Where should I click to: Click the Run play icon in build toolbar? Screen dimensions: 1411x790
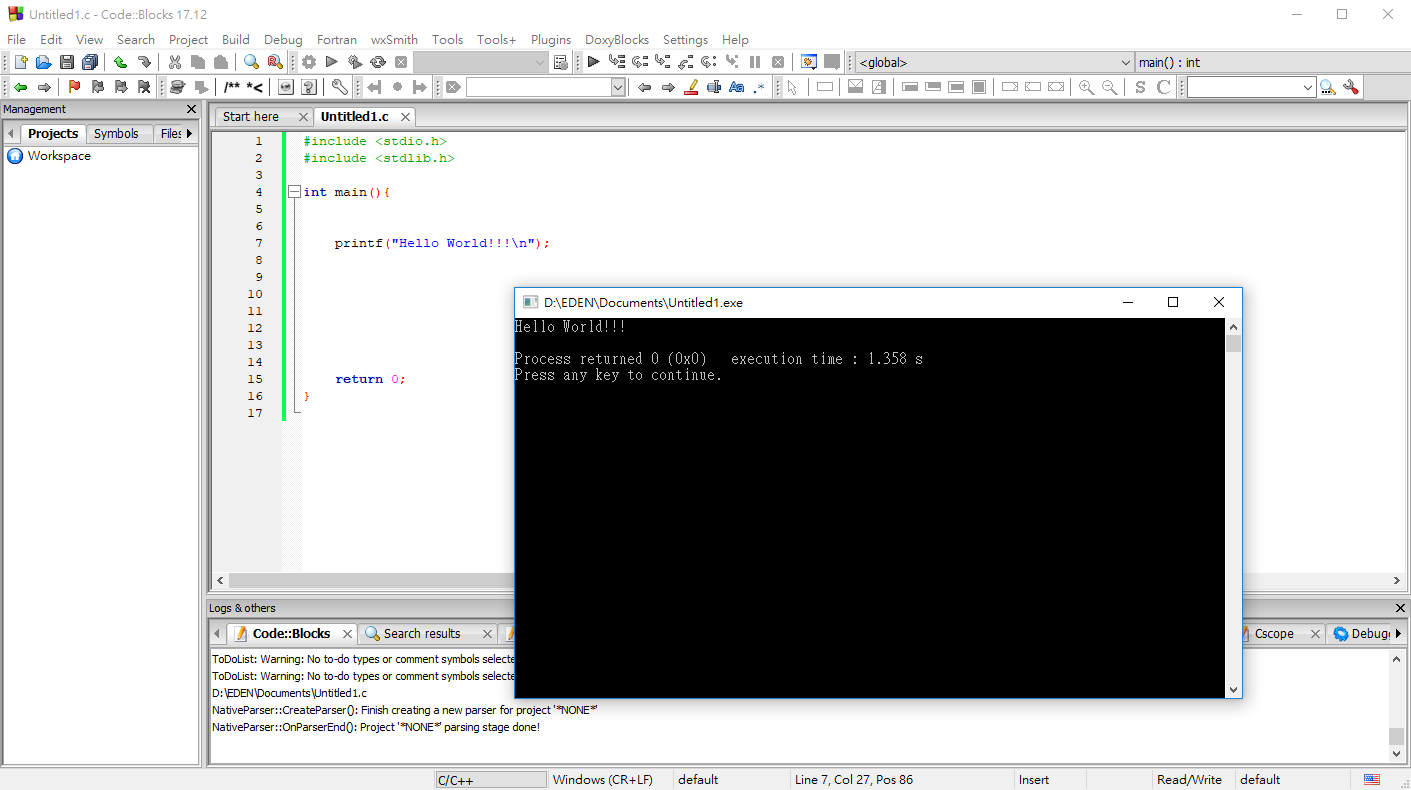[x=332, y=62]
